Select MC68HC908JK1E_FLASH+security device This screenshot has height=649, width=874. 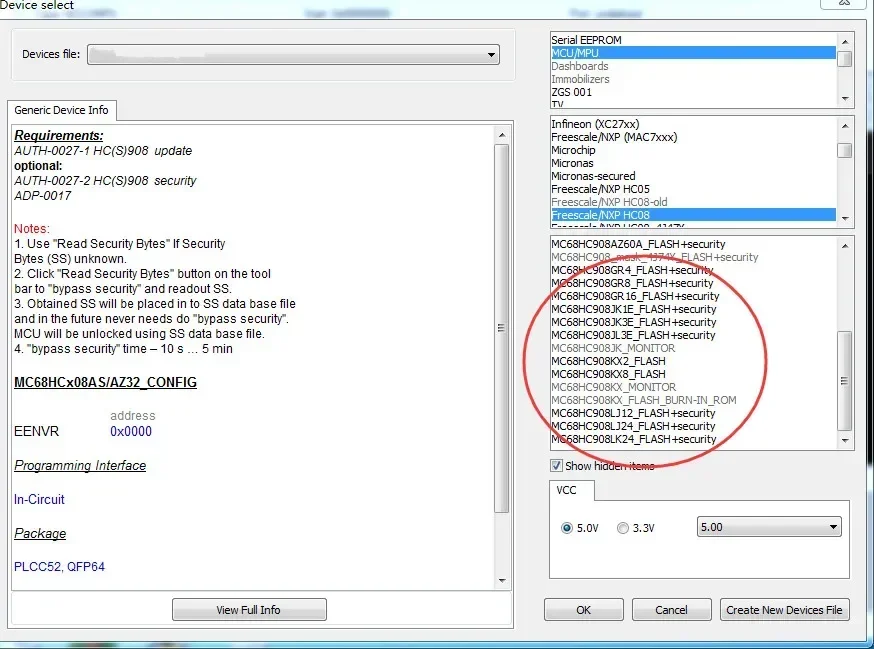point(693,309)
